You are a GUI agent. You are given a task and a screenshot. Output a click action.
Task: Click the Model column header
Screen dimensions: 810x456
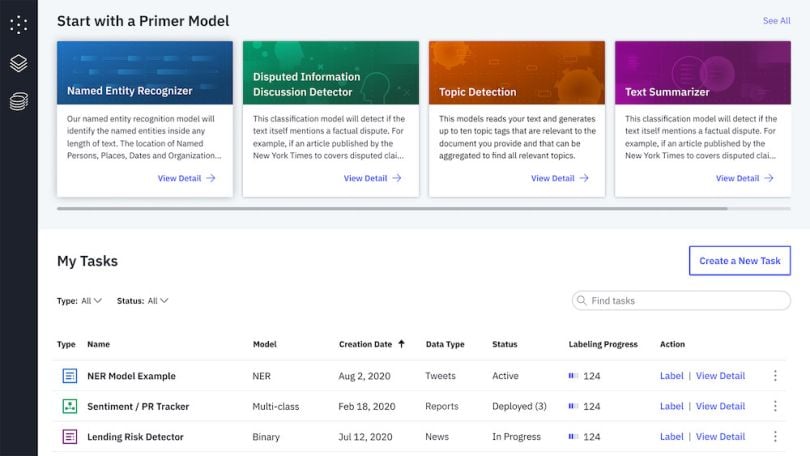[264, 344]
